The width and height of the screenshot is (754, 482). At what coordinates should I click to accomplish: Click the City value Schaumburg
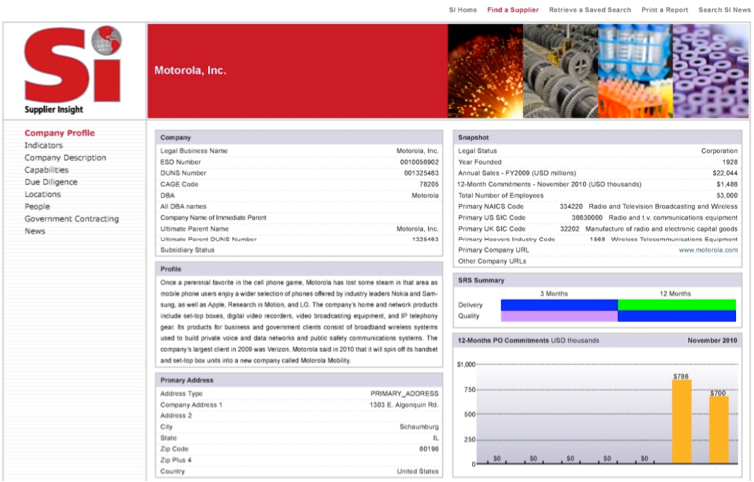click(419, 427)
